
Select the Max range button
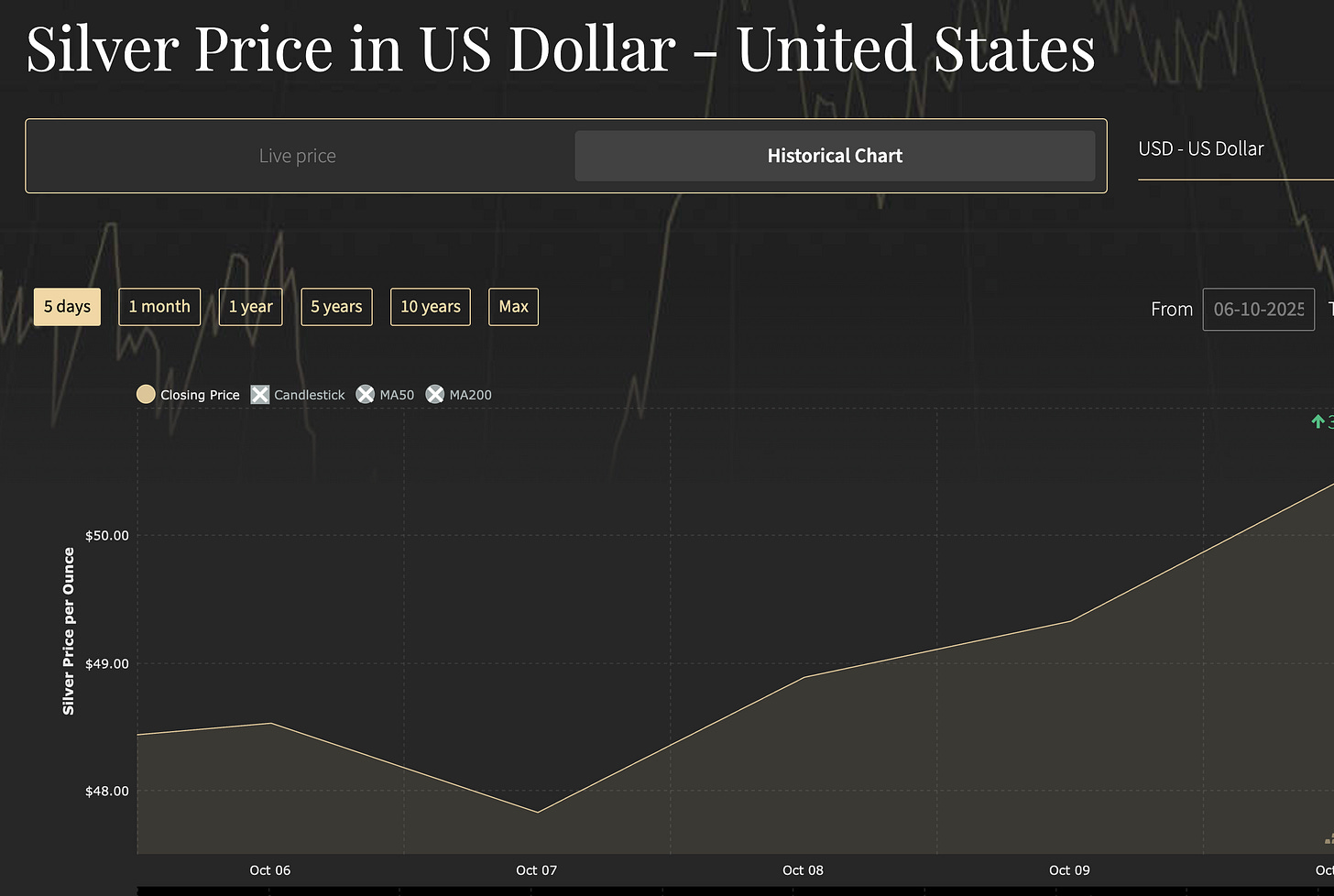(x=513, y=307)
